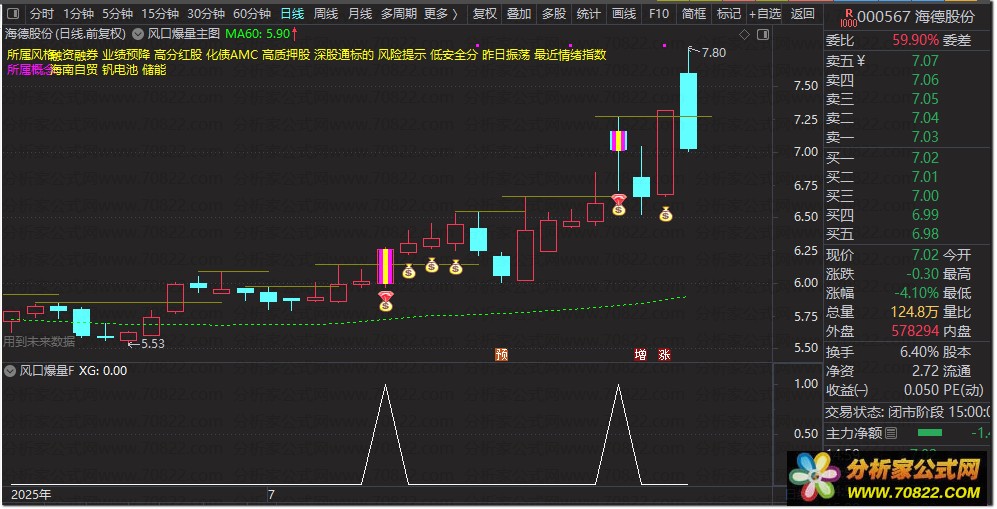Click the 风险提示 tag

click(402, 55)
